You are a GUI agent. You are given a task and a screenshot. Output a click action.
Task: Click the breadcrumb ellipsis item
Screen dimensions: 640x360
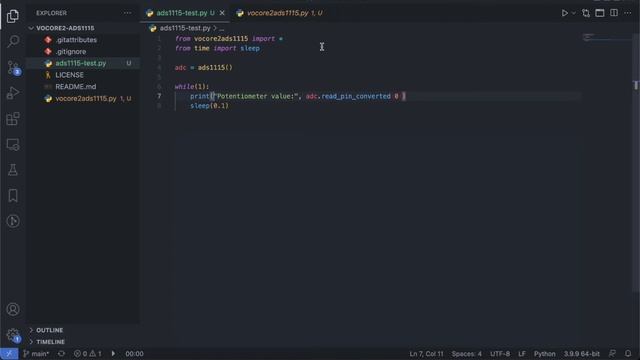pos(222,28)
